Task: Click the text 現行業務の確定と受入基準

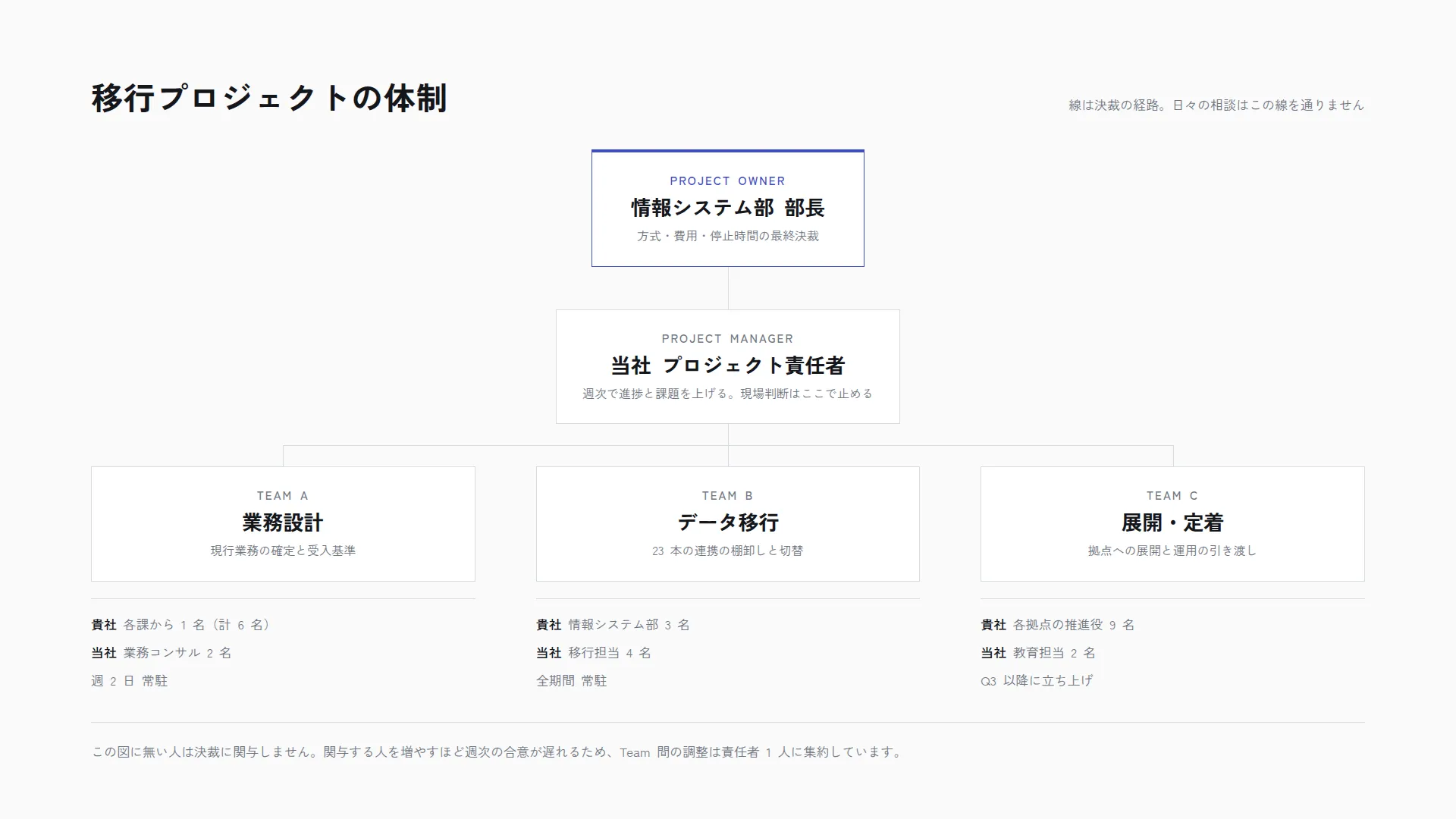Action: pyautogui.click(x=283, y=551)
